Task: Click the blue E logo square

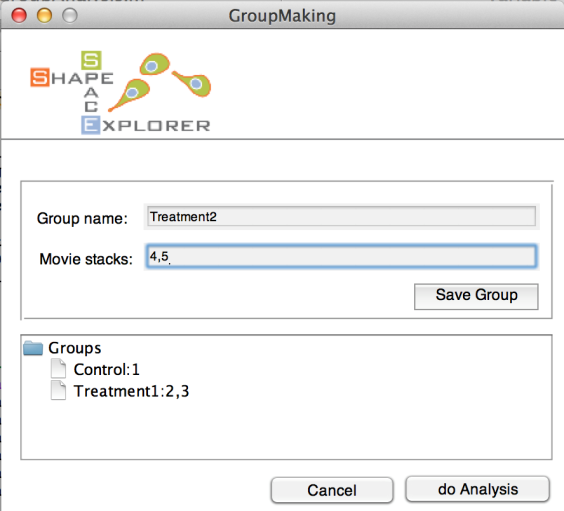Action: (x=91, y=125)
